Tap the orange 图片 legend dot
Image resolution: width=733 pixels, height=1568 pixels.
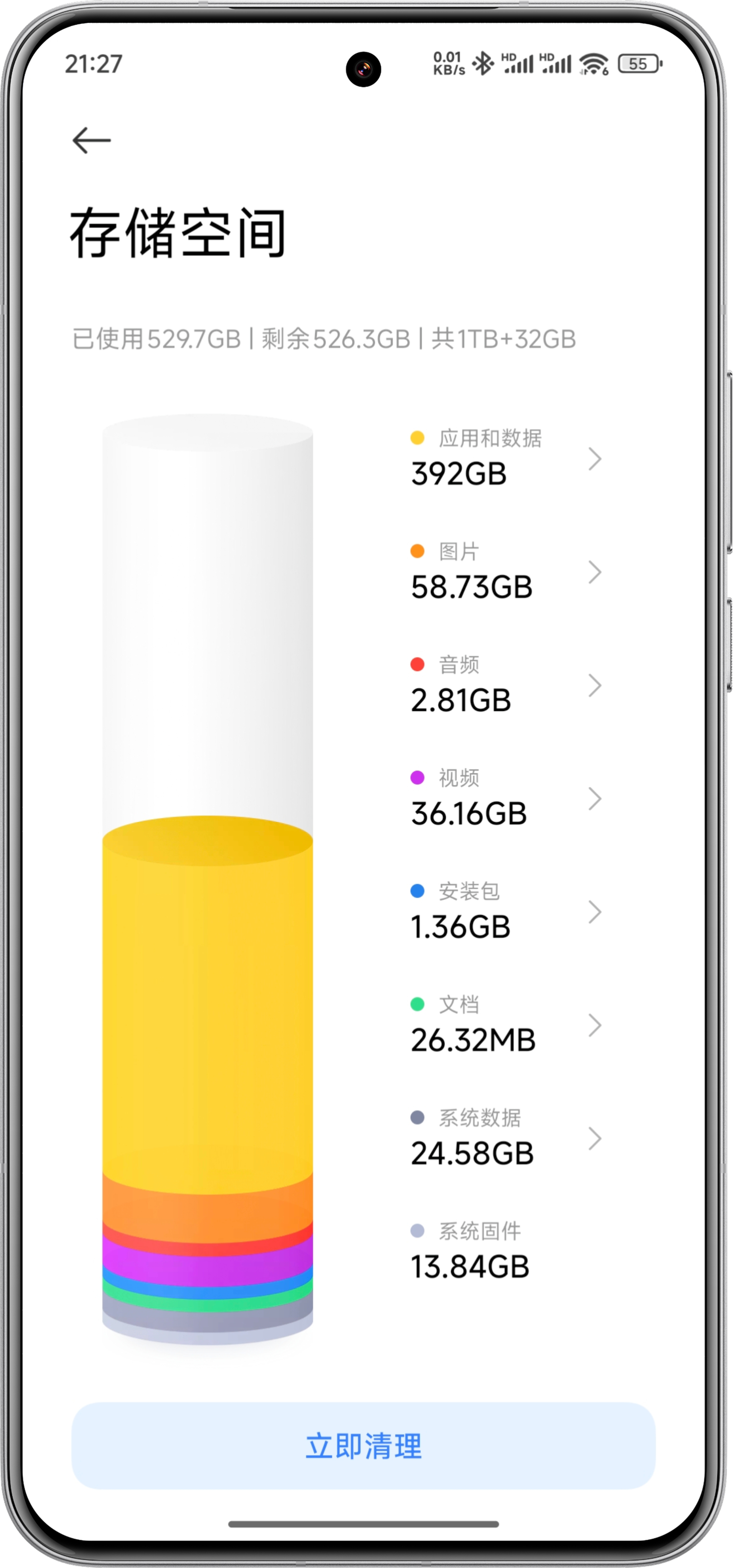[417, 551]
